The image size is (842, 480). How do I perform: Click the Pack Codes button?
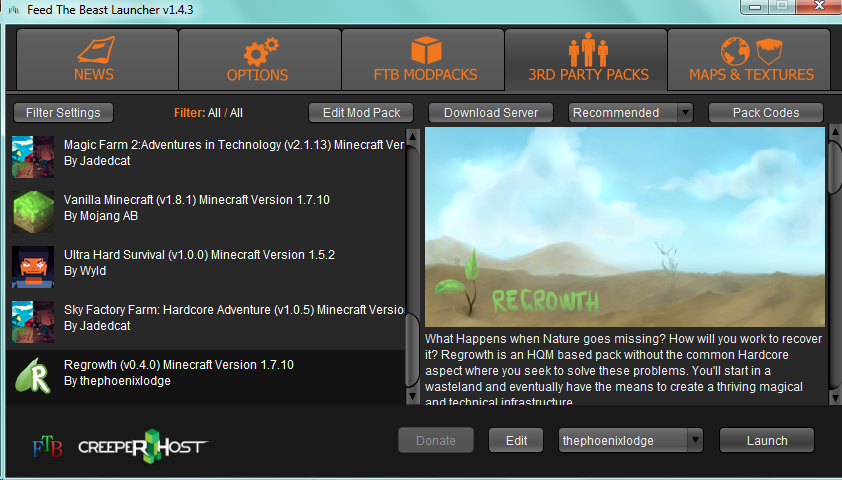766,113
